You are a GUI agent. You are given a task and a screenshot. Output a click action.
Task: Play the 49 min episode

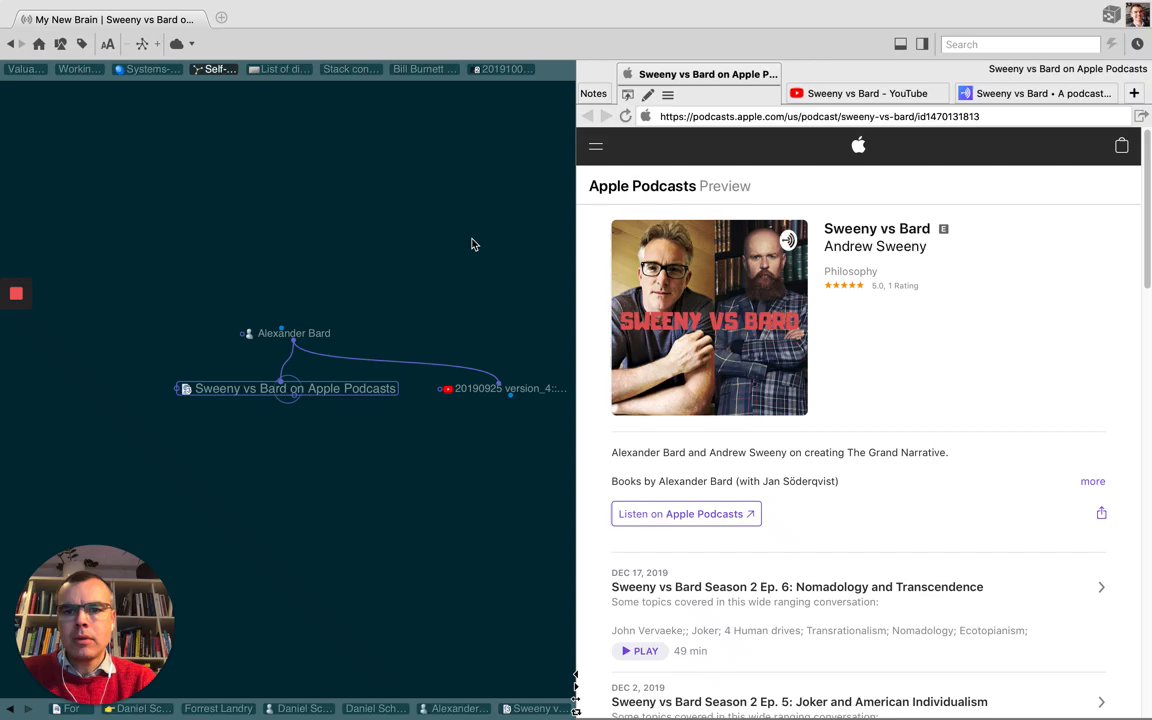pyautogui.click(x=640, y=651)
